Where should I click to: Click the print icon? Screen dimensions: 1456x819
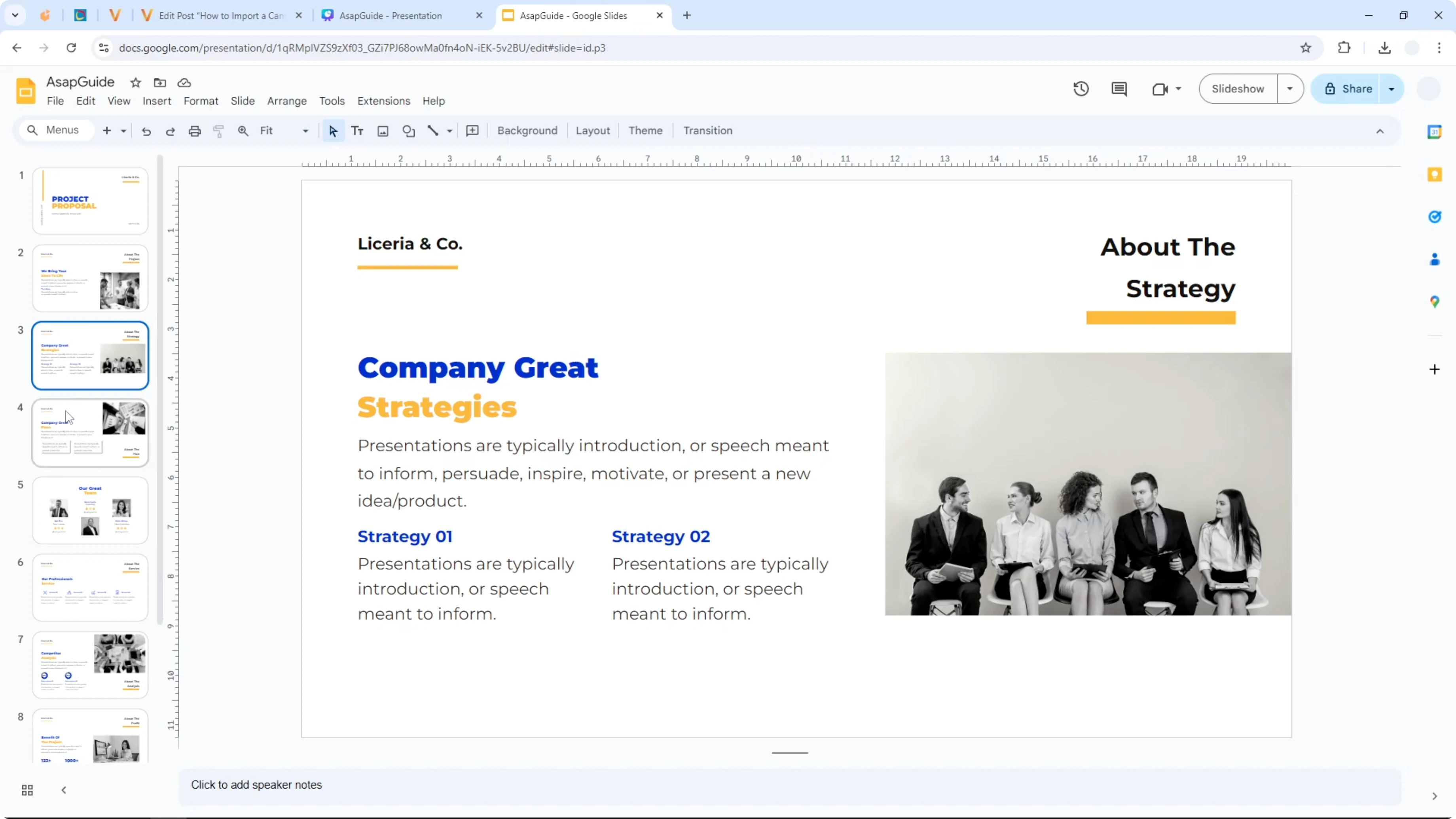(x=194, y=131)
